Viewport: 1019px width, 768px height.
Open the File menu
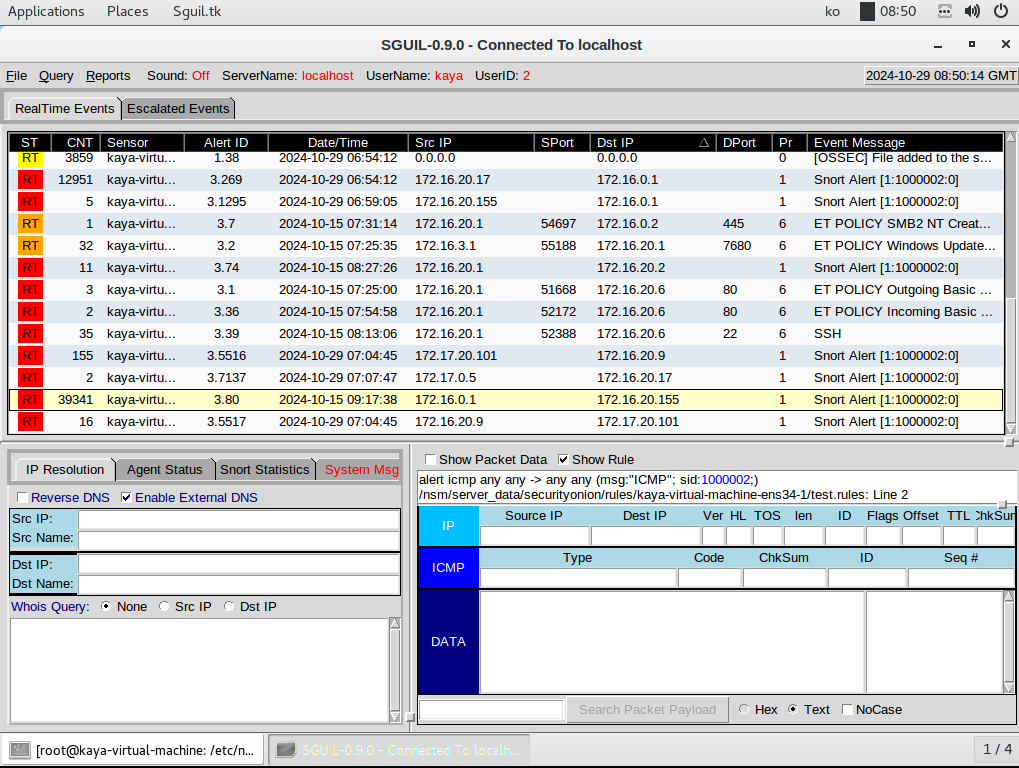[x=16, y=75]
